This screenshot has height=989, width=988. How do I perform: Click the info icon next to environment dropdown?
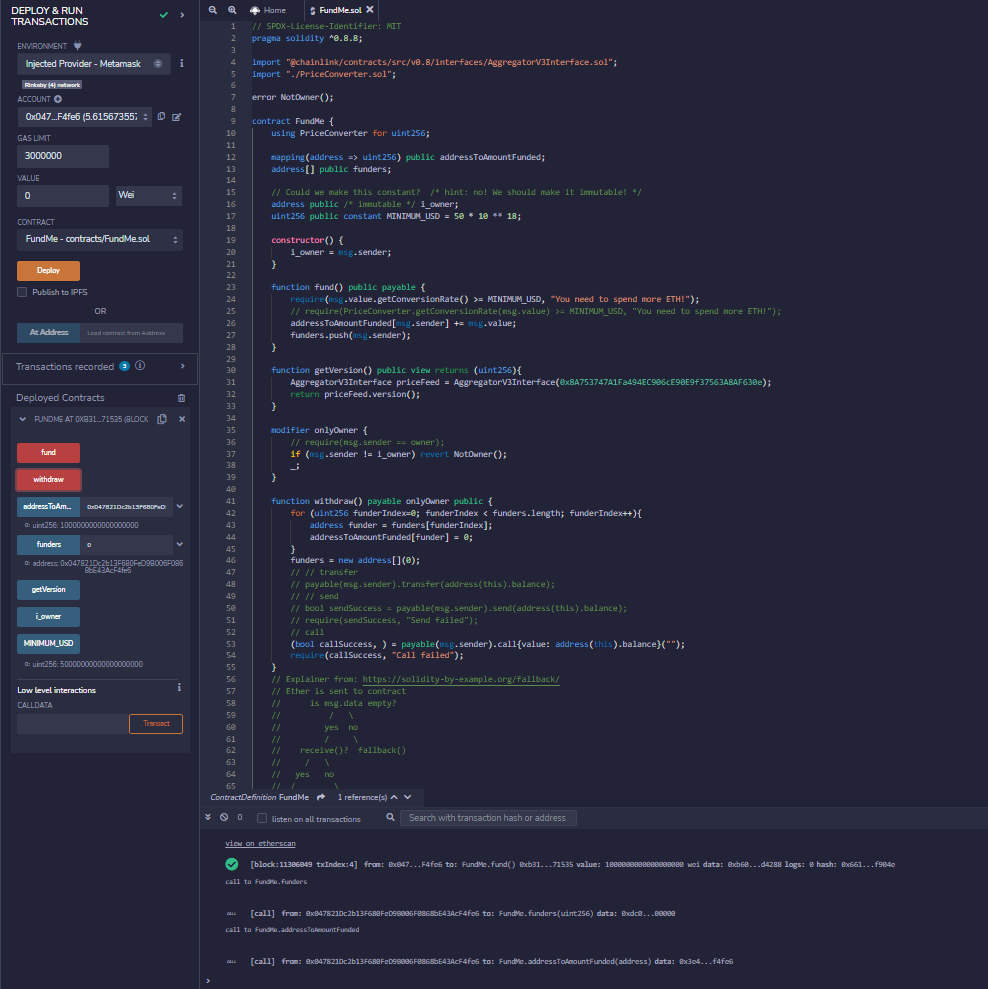[182, 63]
